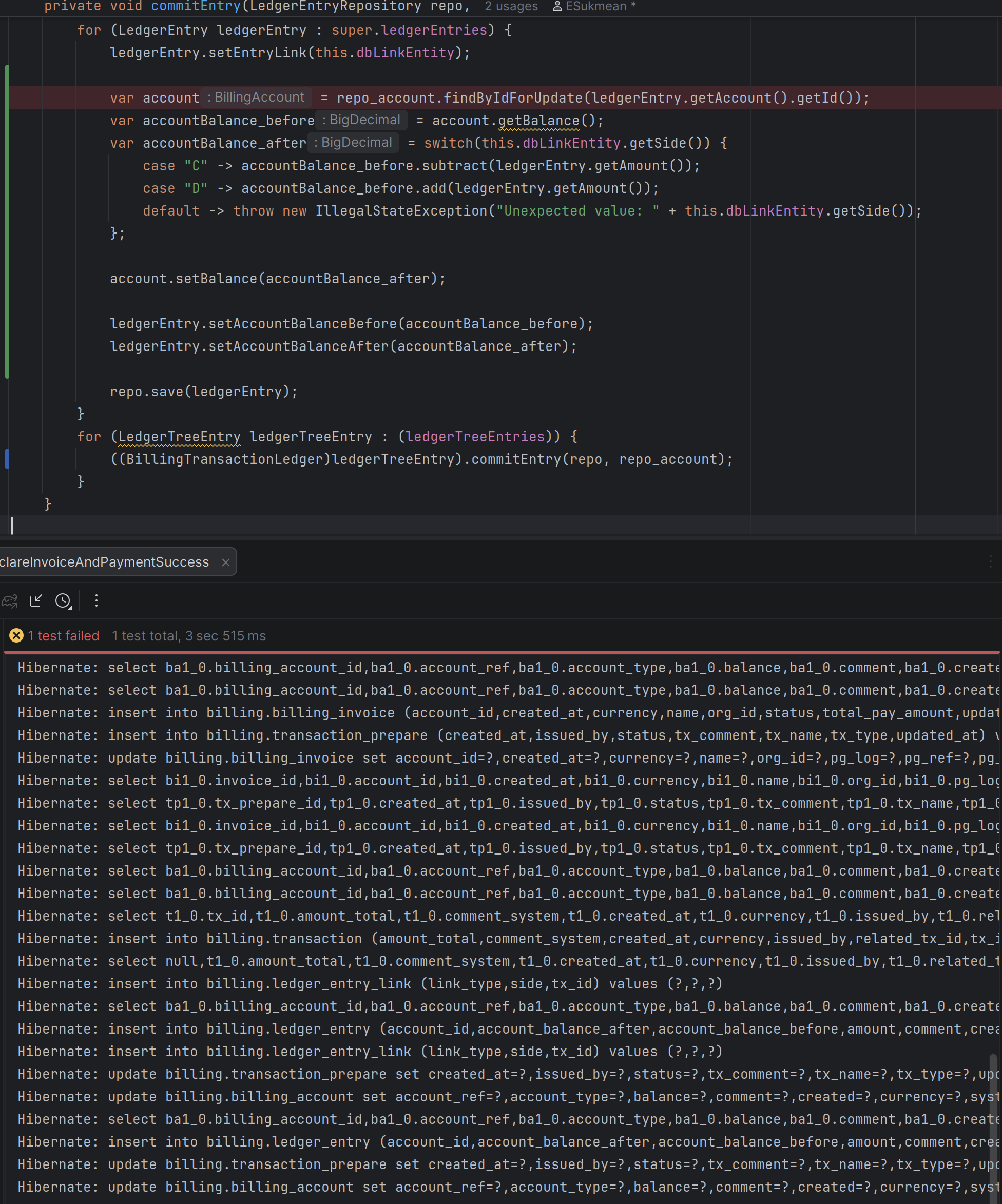1002x1204 pixels.
Task: Click the underlined LedgerTreeEntry type
Action: [x=179, y=436]
